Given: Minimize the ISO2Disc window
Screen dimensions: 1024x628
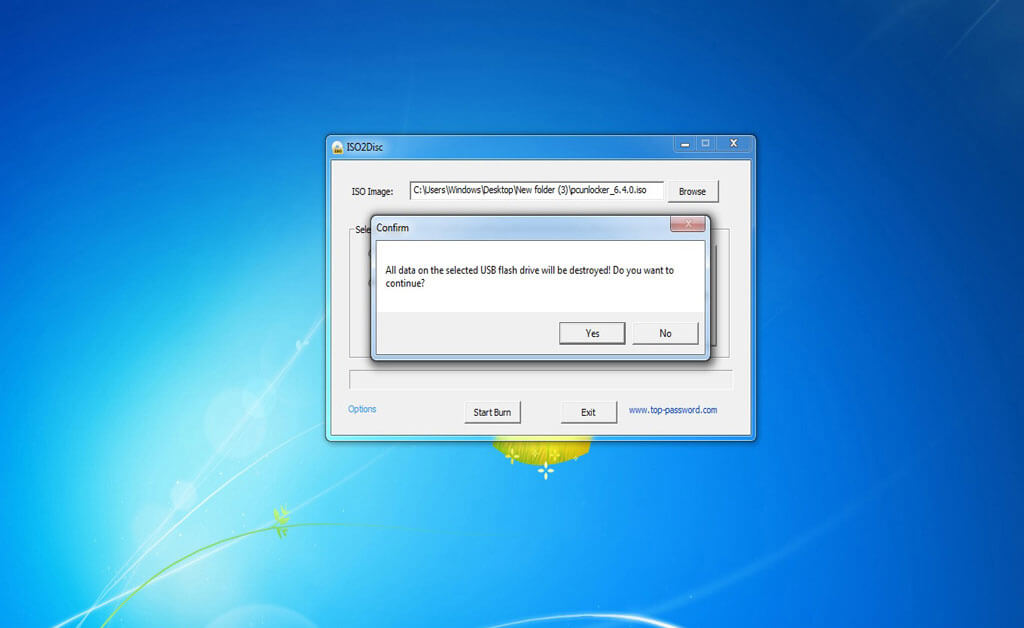Looking at the screenshot, I should tap(683, 144).
